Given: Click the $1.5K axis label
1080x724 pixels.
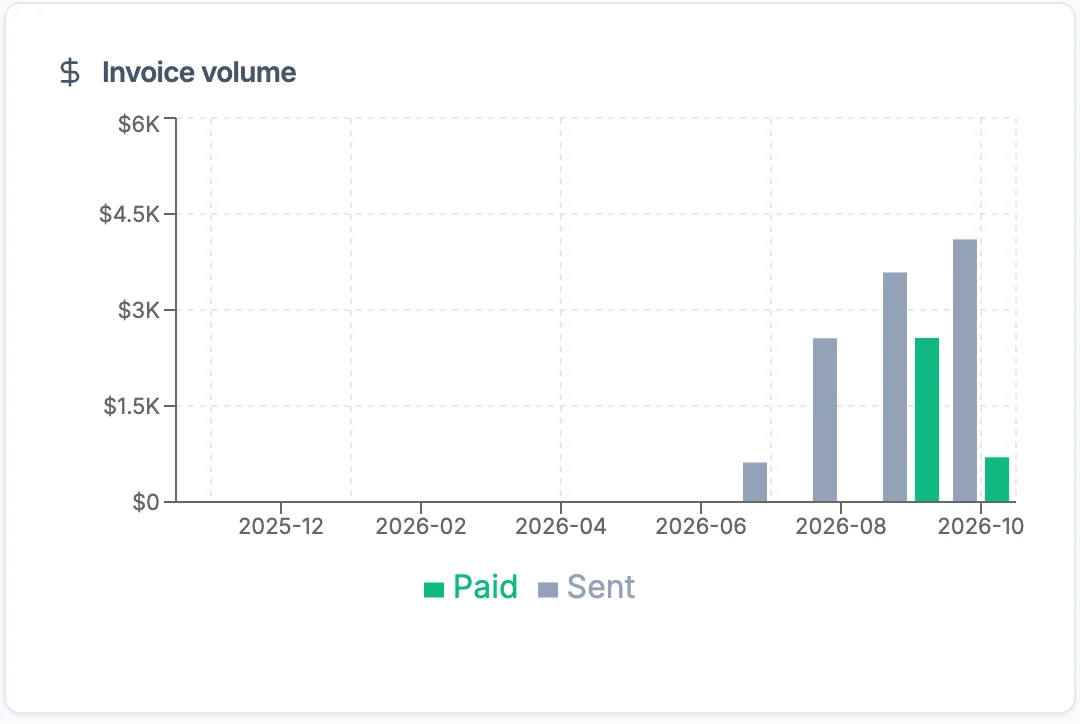Looking at the screenshot, I should [x=131, y=406].
